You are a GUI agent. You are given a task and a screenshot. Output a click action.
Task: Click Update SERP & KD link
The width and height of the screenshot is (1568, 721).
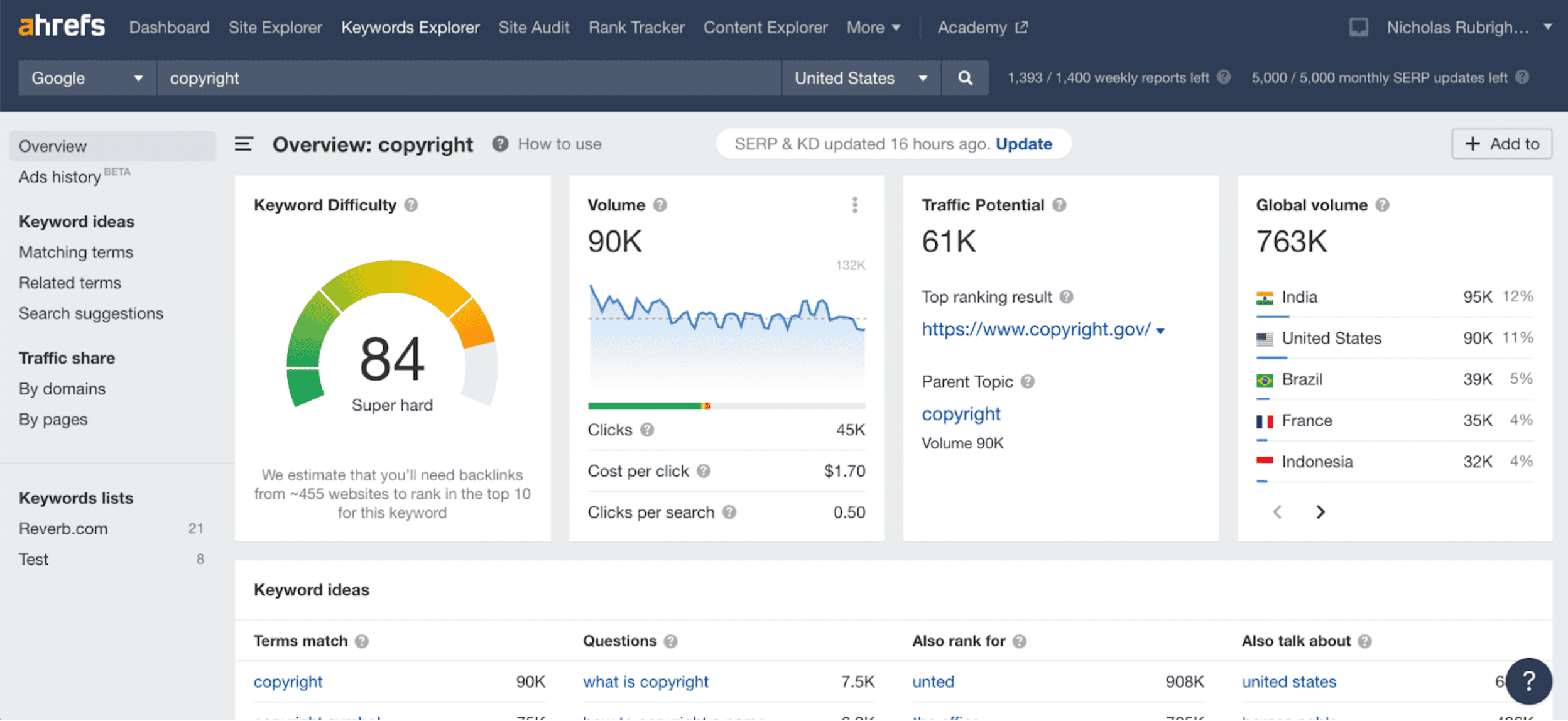point(1023,144)
